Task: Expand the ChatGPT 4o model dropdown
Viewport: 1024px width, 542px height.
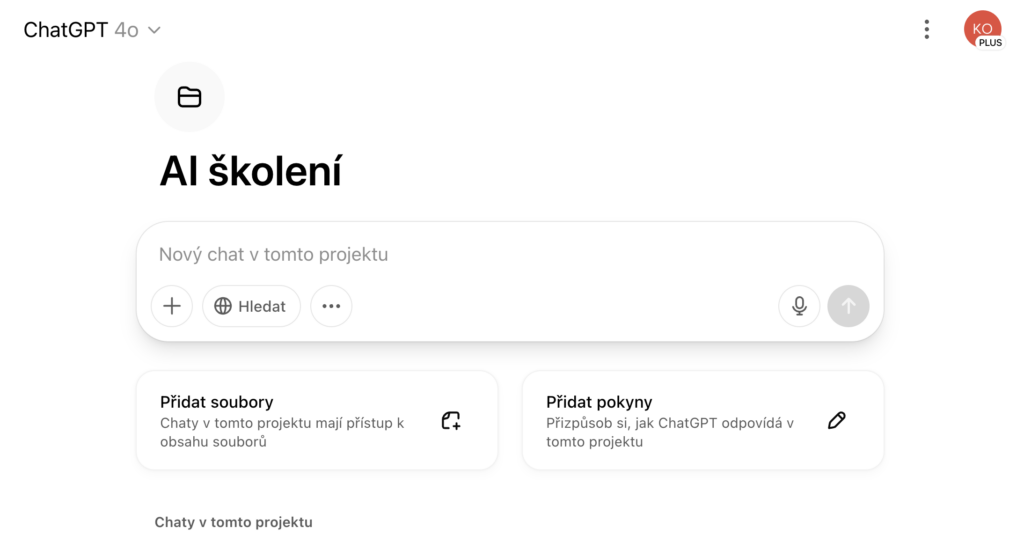Action: pyautogui.click(x=92, y=30)
